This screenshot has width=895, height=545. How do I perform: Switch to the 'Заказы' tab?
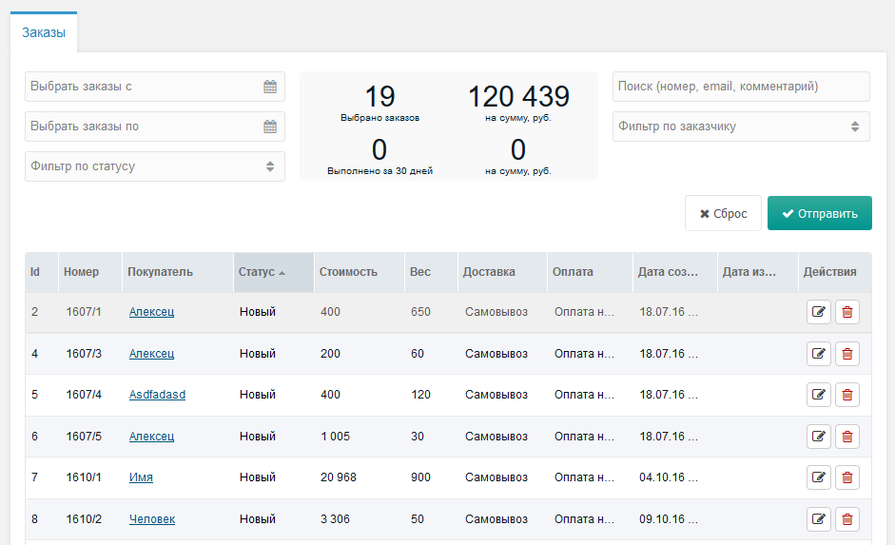pos(44,33)
